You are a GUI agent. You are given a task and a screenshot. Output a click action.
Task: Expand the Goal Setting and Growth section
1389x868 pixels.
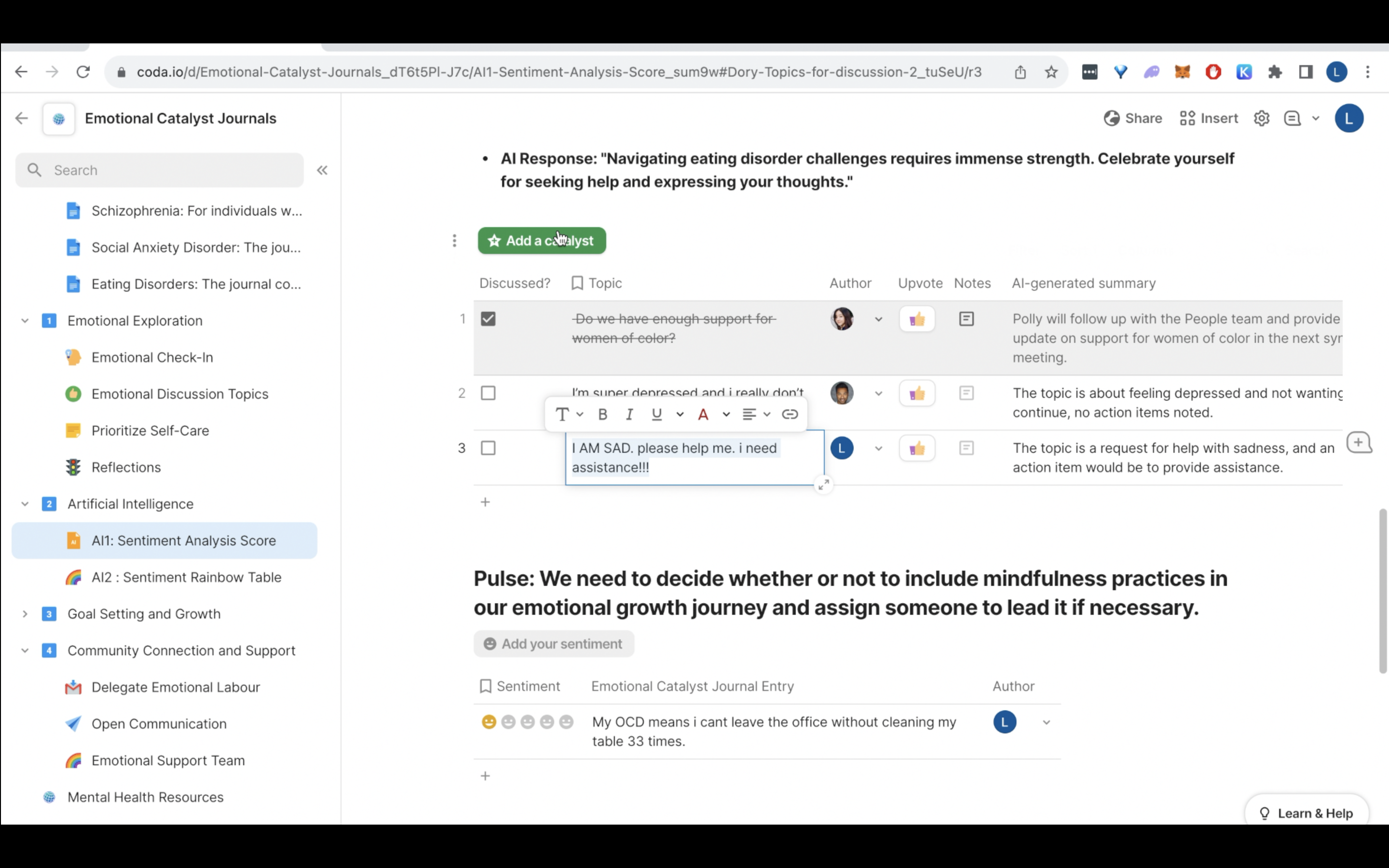pos(25,614)
